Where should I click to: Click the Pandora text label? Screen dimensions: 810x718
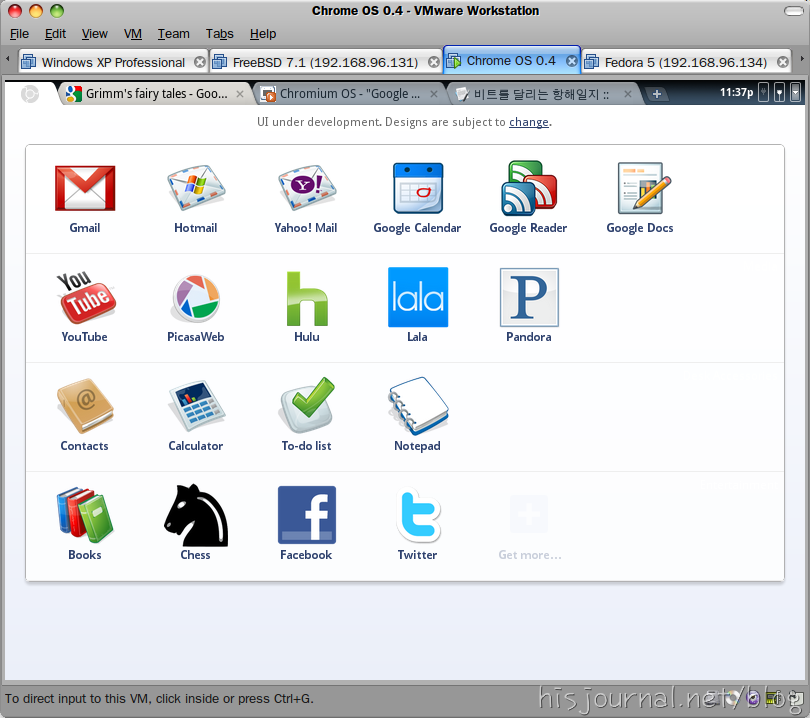(x=528, y=337)
